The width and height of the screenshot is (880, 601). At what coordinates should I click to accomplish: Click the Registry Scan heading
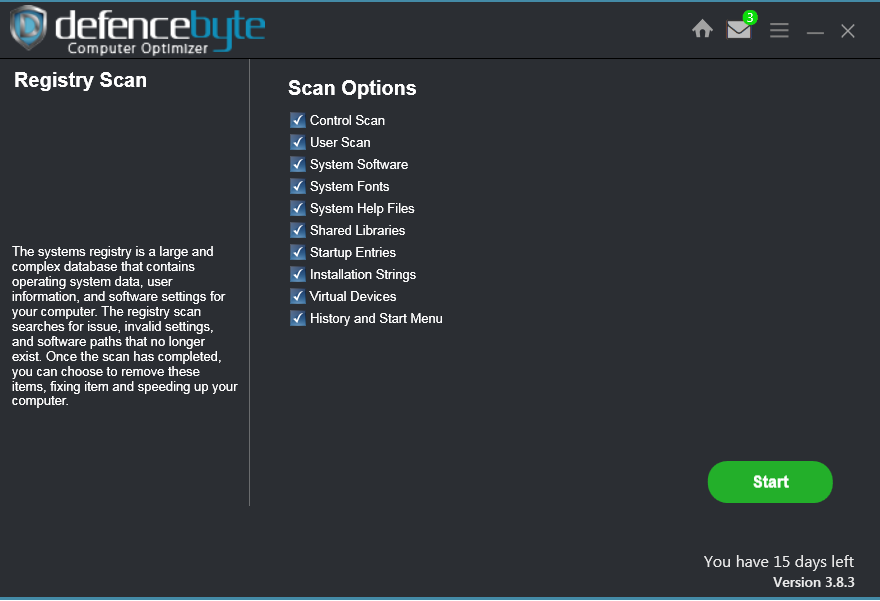click(80, 80)
